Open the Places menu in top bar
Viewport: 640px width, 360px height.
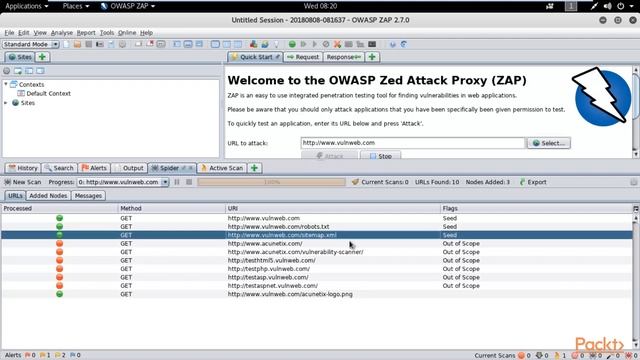(x=76, y=6)
